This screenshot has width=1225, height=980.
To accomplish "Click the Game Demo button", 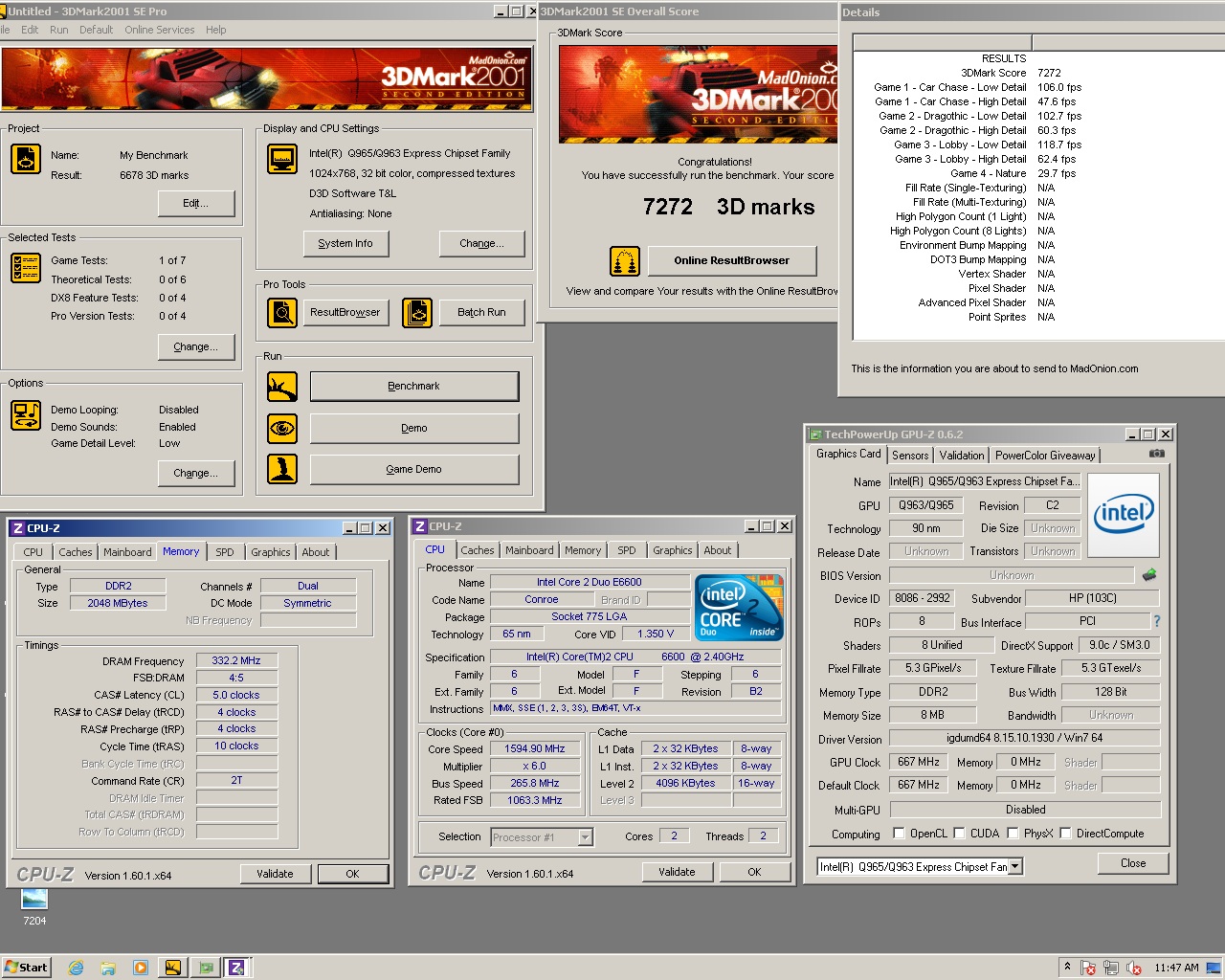I will tap(414, 469).
